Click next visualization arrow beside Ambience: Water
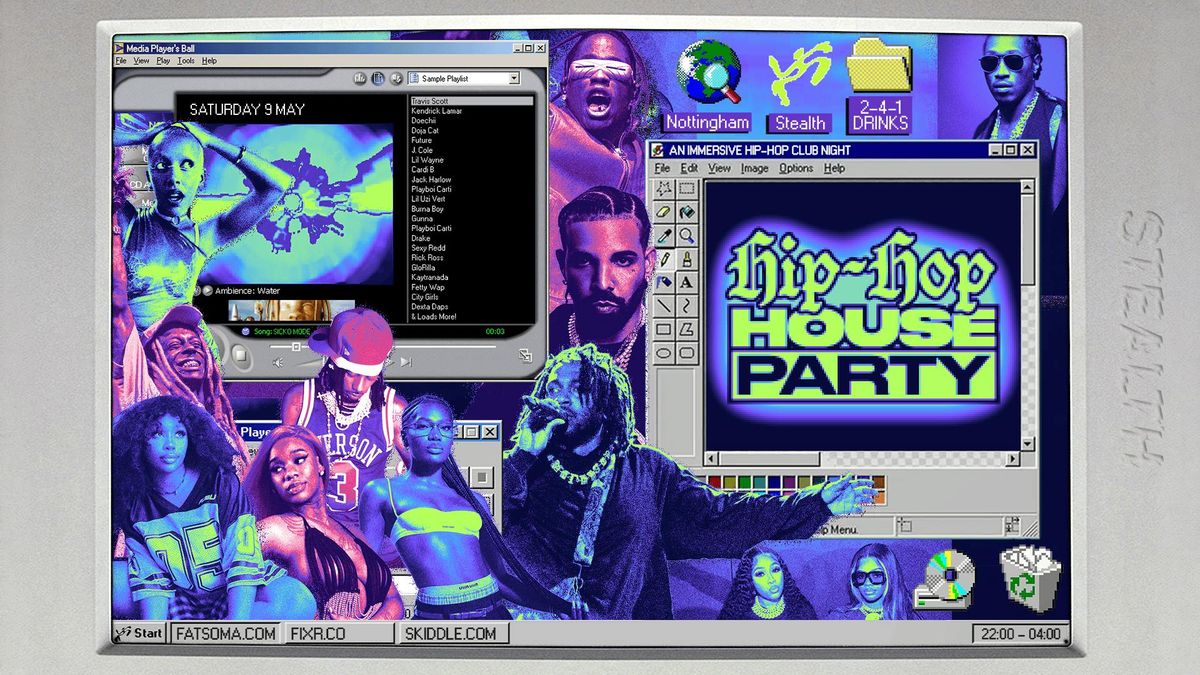The width and height of the screenshot is (1200, 675). coord(208,291)
